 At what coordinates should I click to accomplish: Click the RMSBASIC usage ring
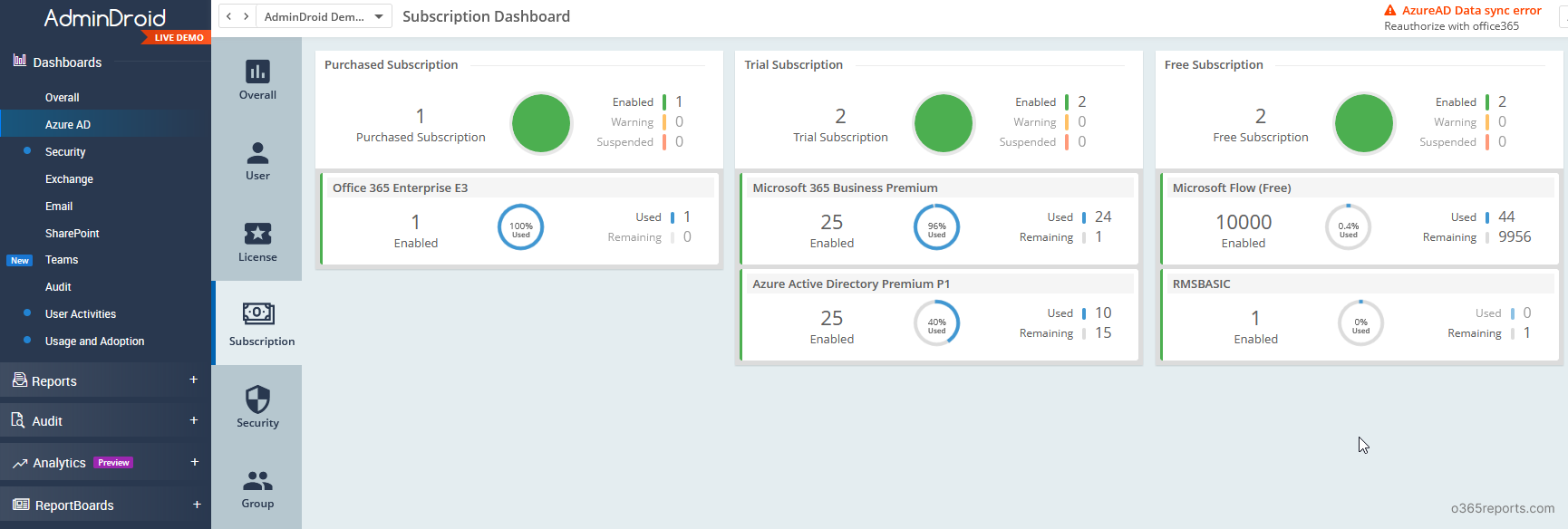(1361, 323)
